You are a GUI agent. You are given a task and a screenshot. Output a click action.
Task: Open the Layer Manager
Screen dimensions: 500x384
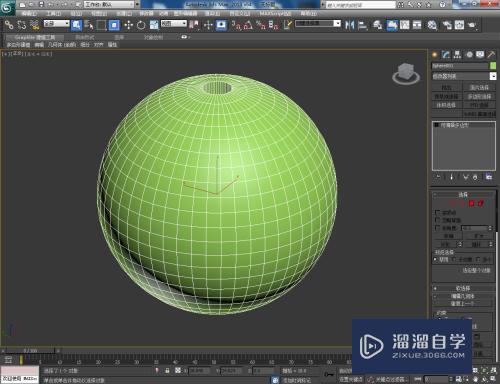click(377, 25)
